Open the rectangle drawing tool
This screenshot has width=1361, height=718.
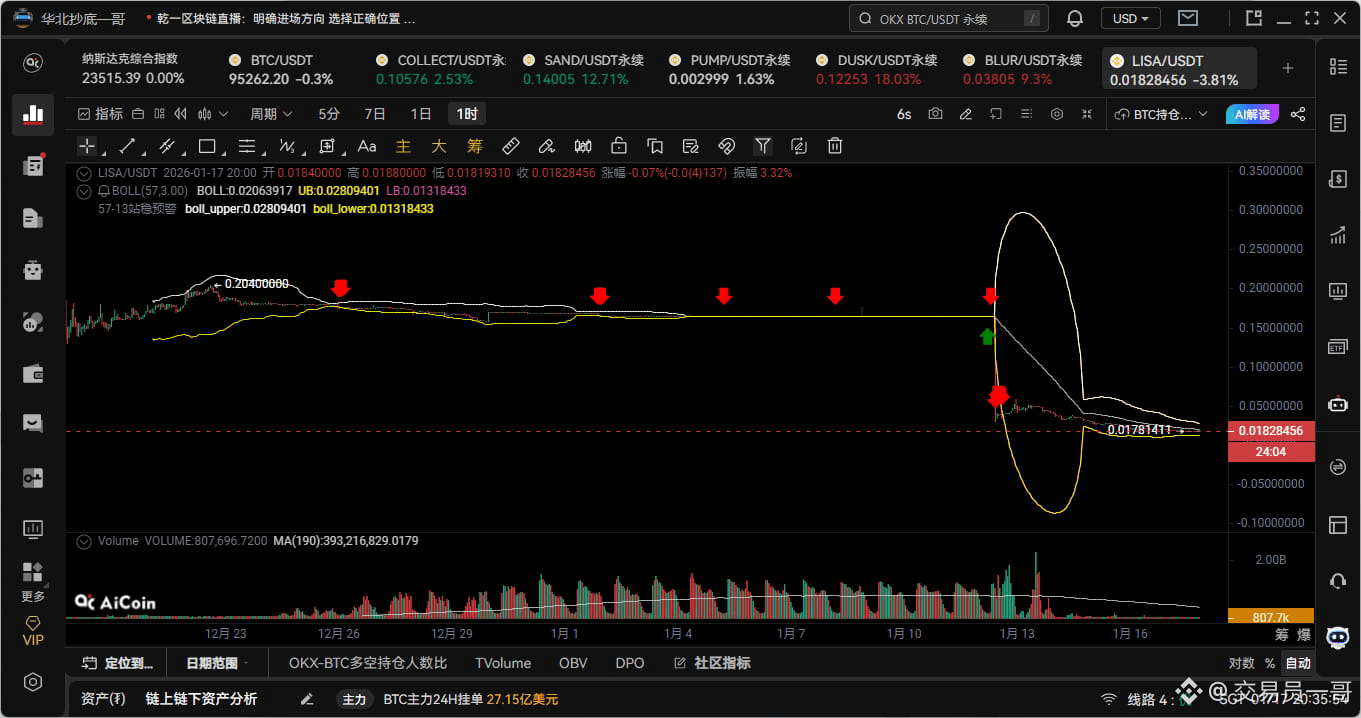pos(207,146)
